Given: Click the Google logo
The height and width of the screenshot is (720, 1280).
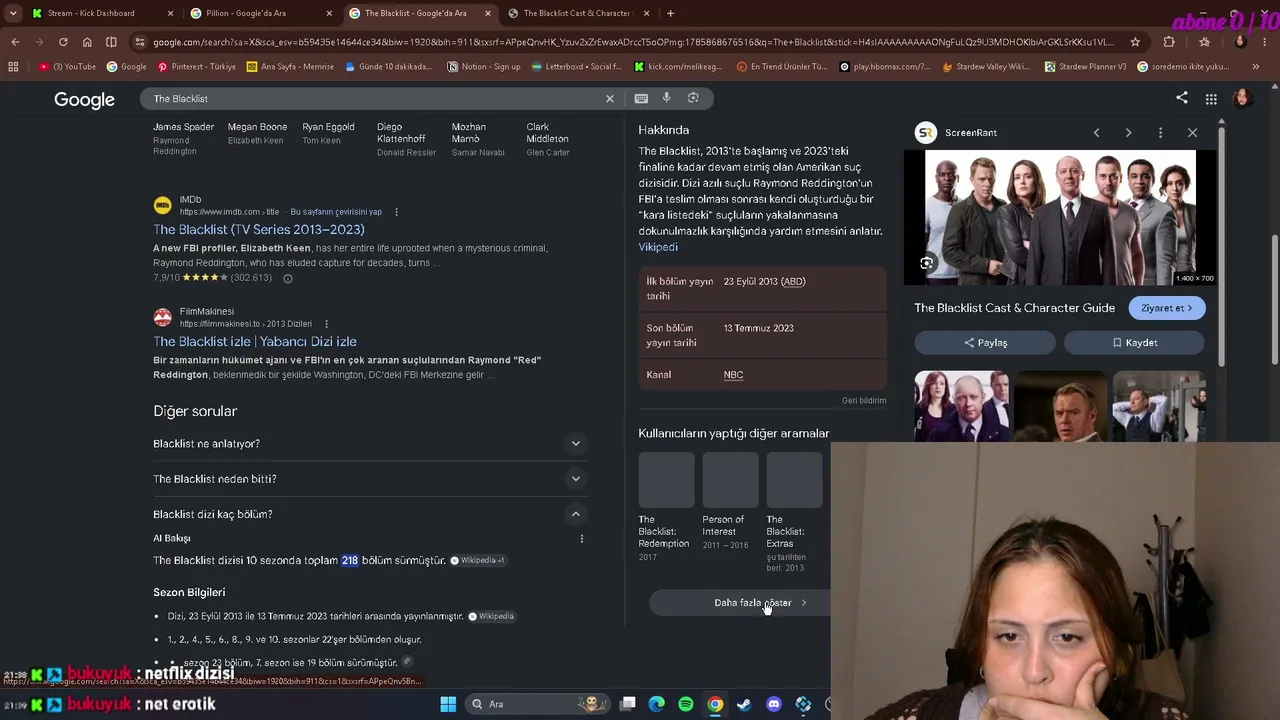Looking at the screenshot, I should [84, 100].
